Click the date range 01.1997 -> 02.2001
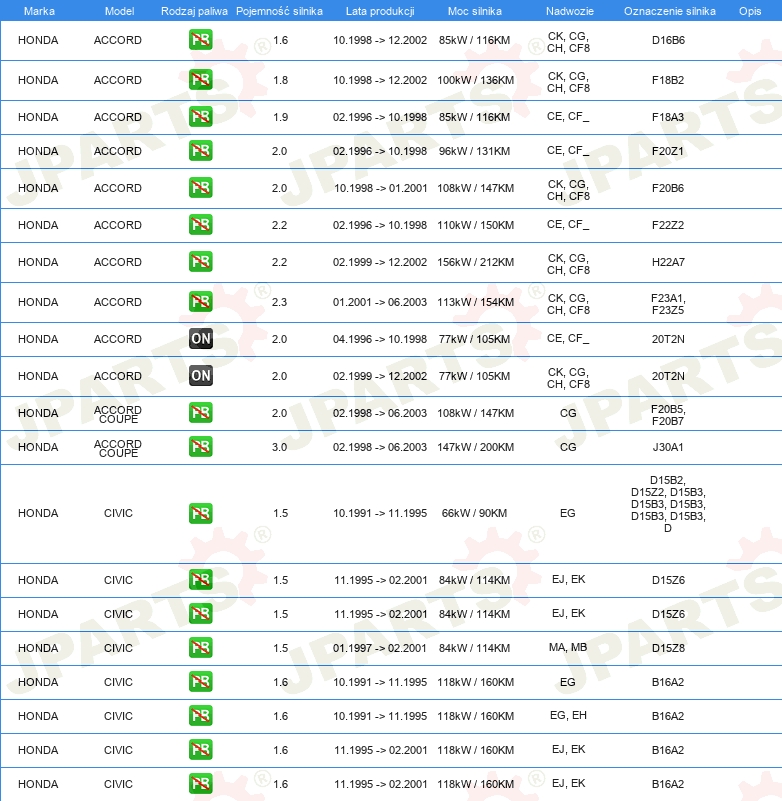This screenshot has width=782, height=801. coord(380,648)
